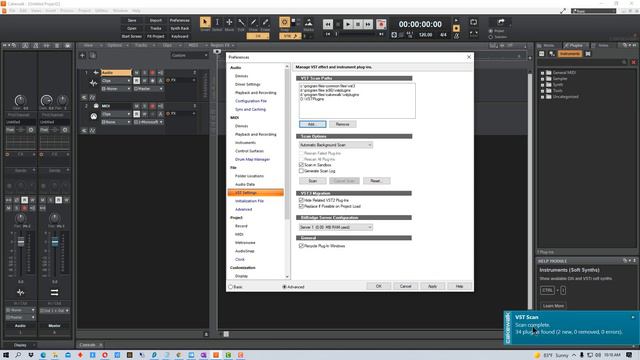Click the Marks icon
Screen dimensions: 640x360
click(309, 23)
